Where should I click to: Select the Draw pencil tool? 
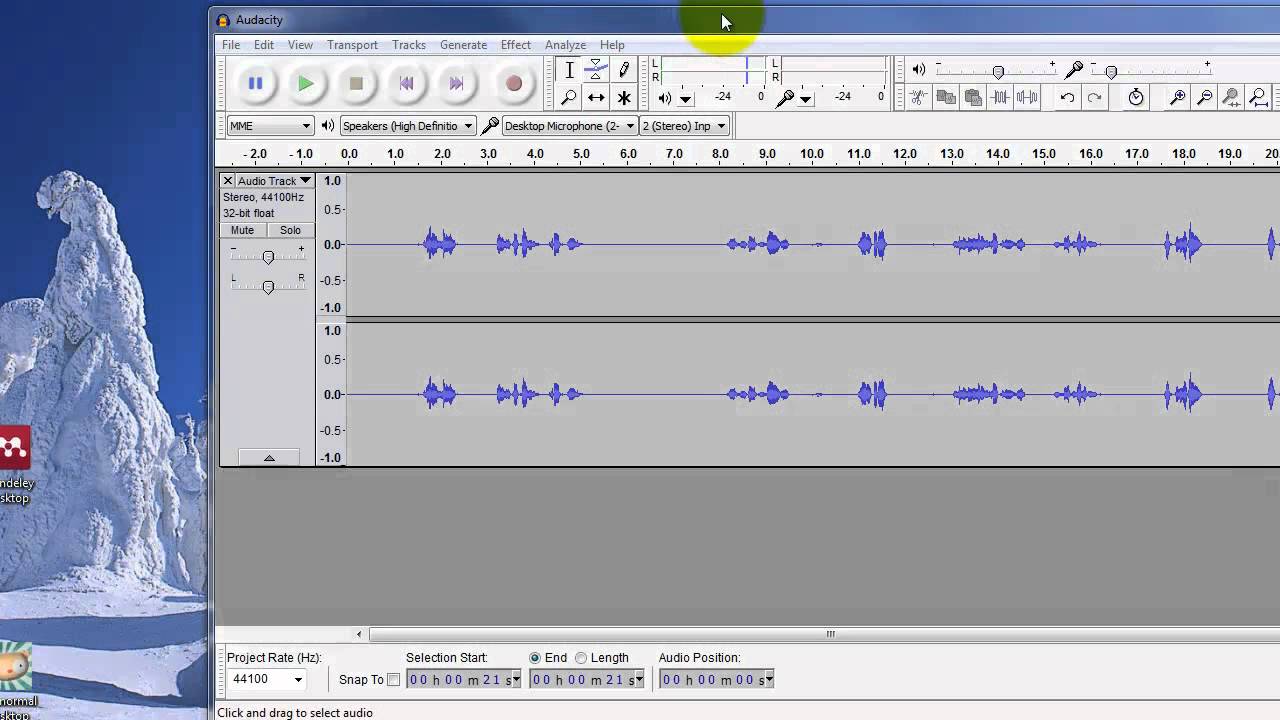[x=624, y=70]
